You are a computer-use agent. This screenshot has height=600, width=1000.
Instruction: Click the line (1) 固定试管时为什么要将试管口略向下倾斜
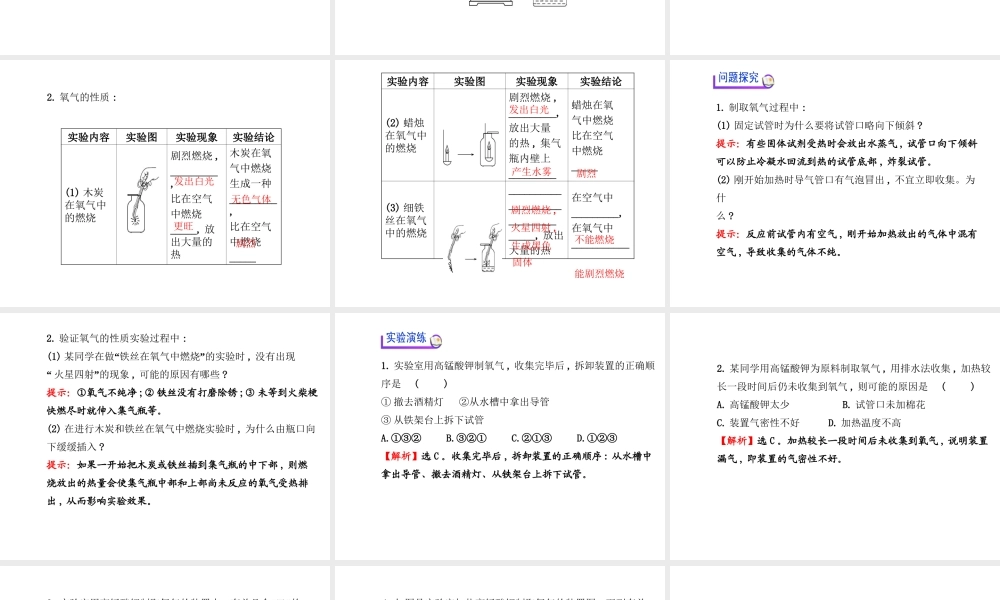[820, 126]
